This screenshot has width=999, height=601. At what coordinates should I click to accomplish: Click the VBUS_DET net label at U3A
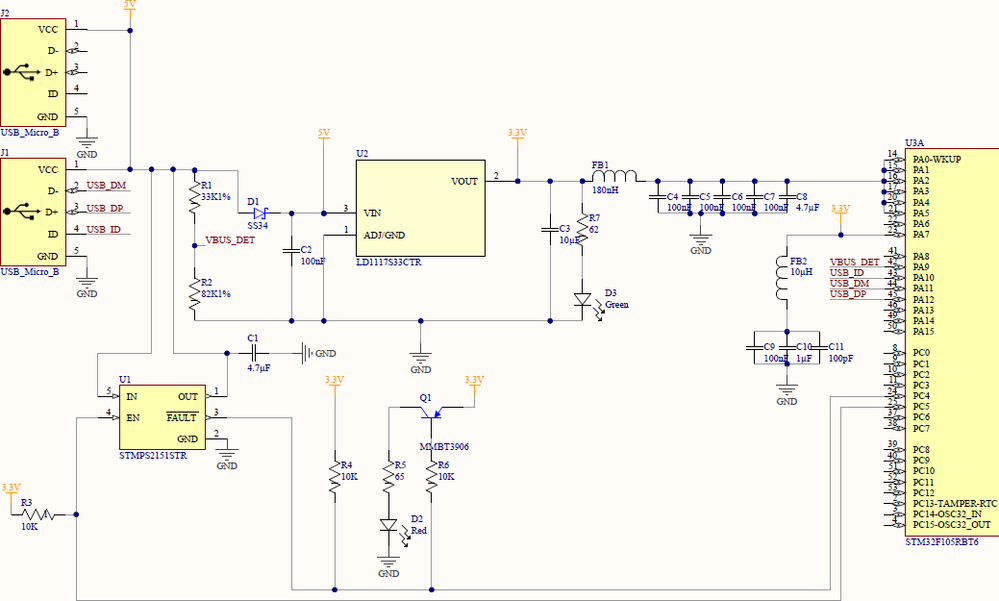tap(854, 262)
